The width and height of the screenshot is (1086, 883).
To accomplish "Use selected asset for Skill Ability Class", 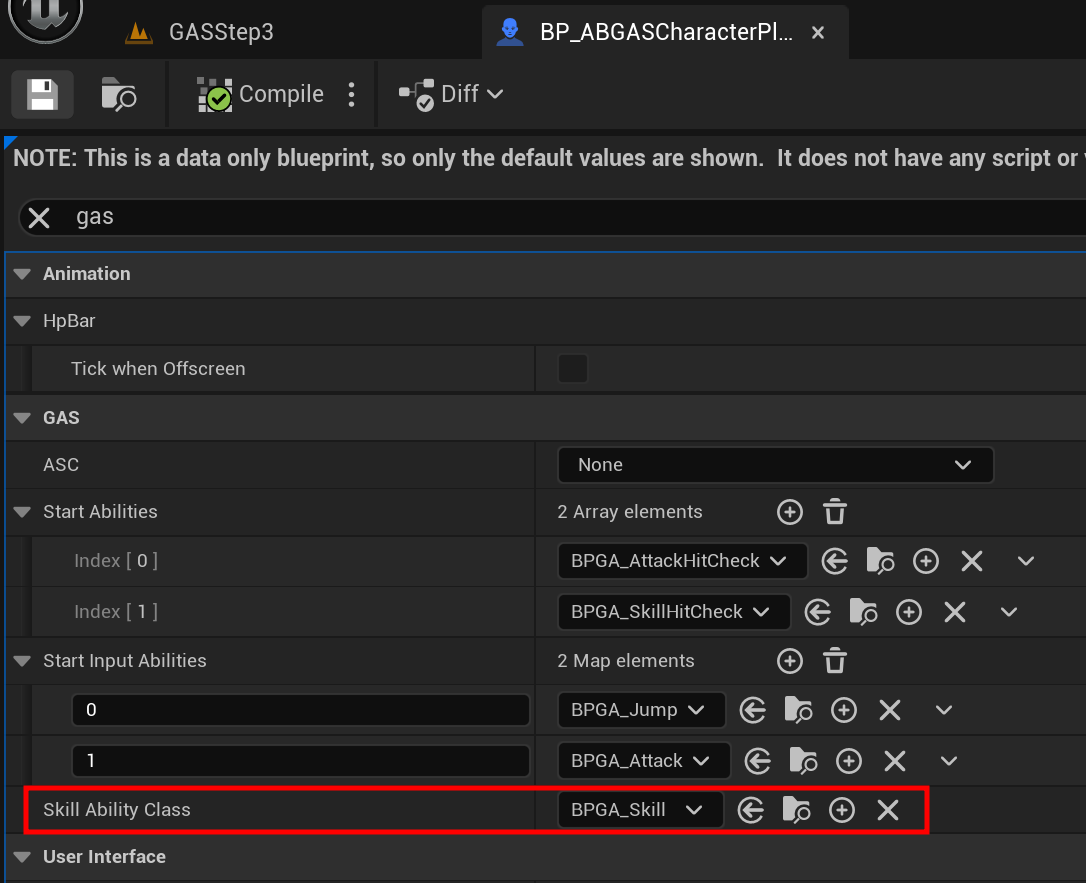I will pos(751,810).
